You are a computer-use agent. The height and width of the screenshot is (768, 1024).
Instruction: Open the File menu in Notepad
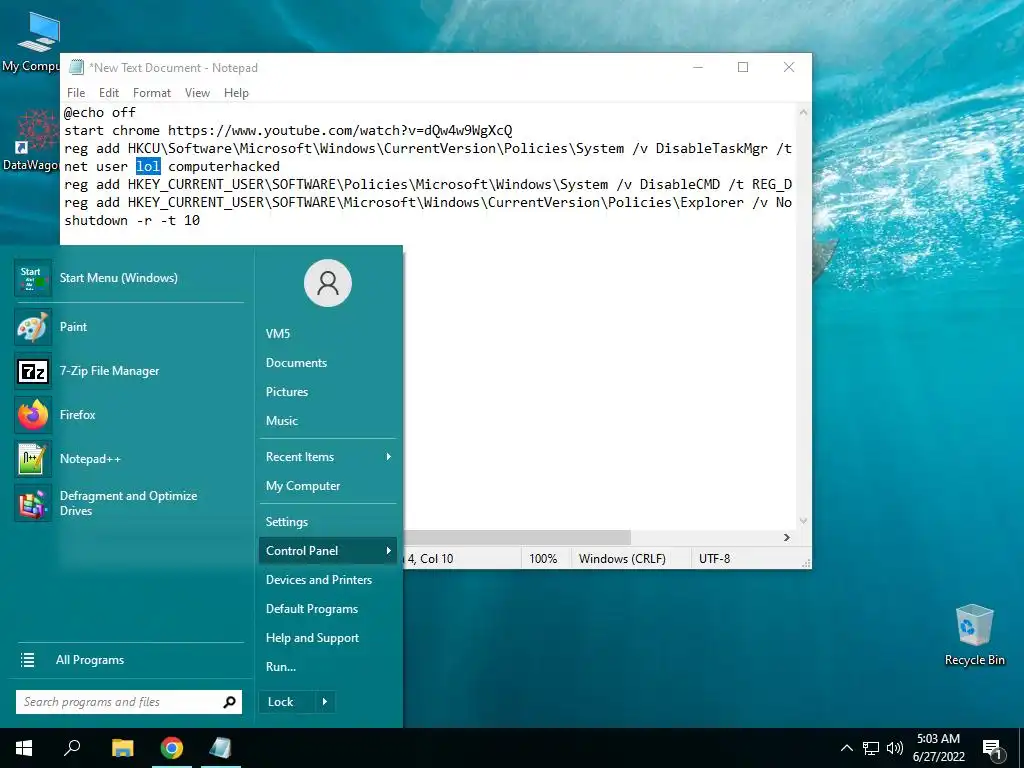tap(76, 93)
